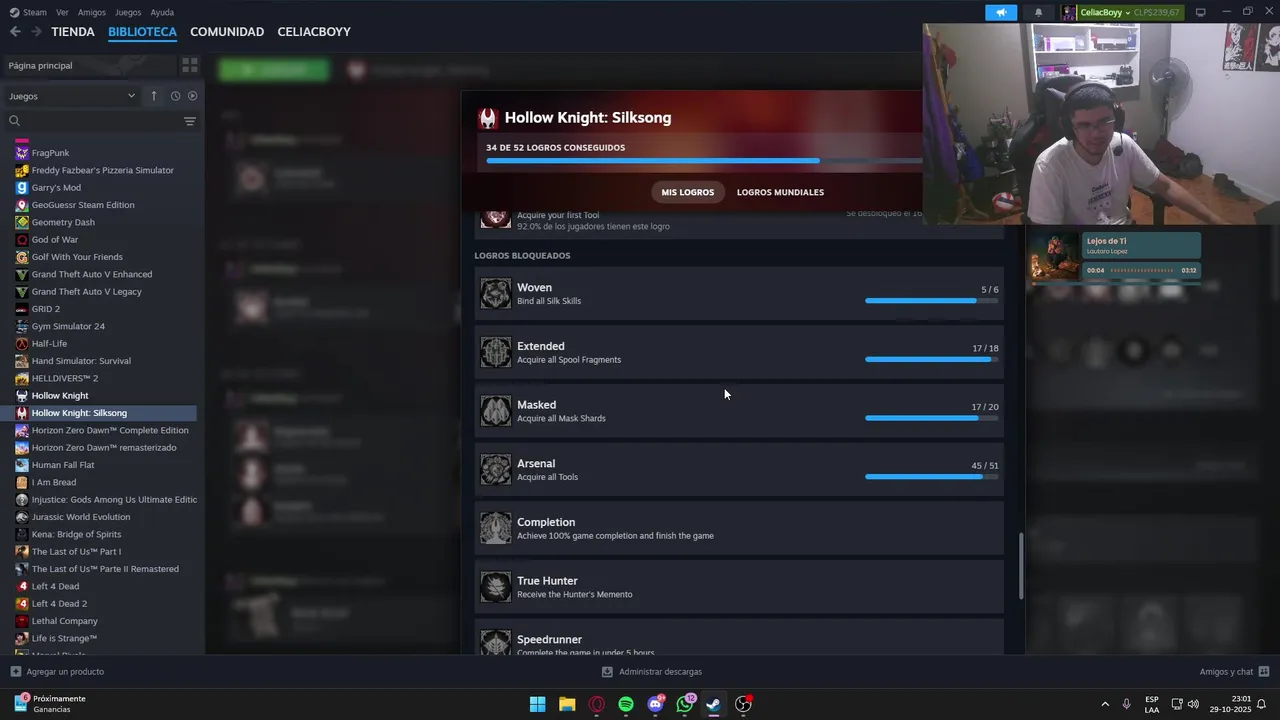The width and height of the screenshot is (1280, 720).
Task: Expand the Juegos filter dropdown
Action: tap(72, 96)
